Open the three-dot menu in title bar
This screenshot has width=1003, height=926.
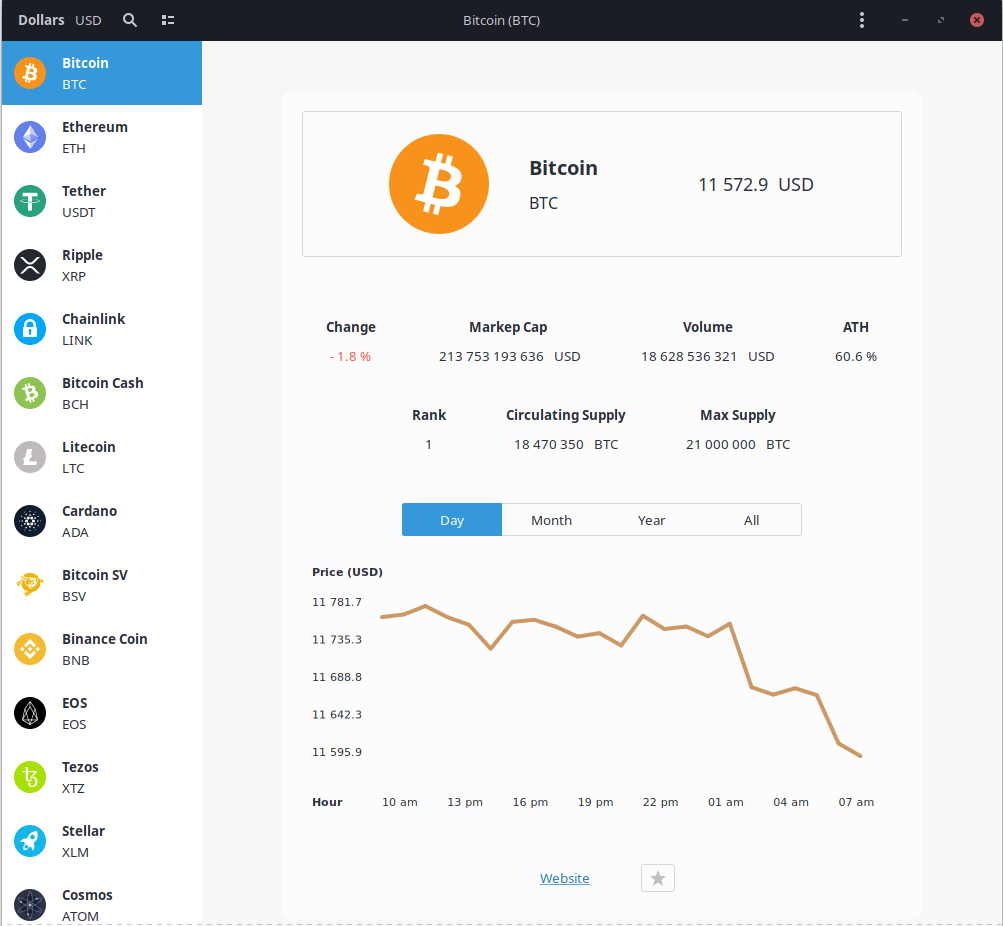coord(862,20)
